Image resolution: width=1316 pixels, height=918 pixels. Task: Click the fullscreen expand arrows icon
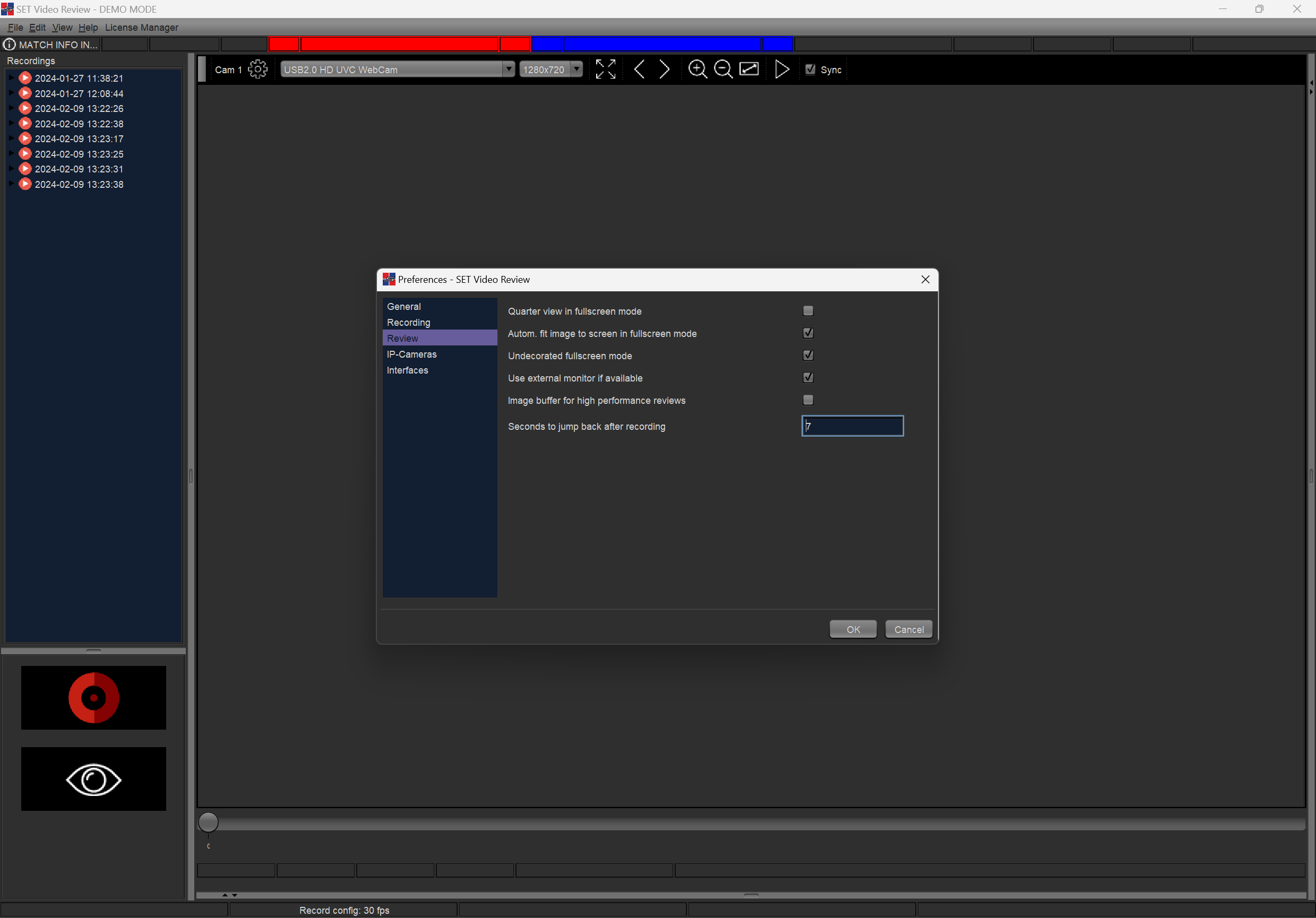tap(605, 70)
